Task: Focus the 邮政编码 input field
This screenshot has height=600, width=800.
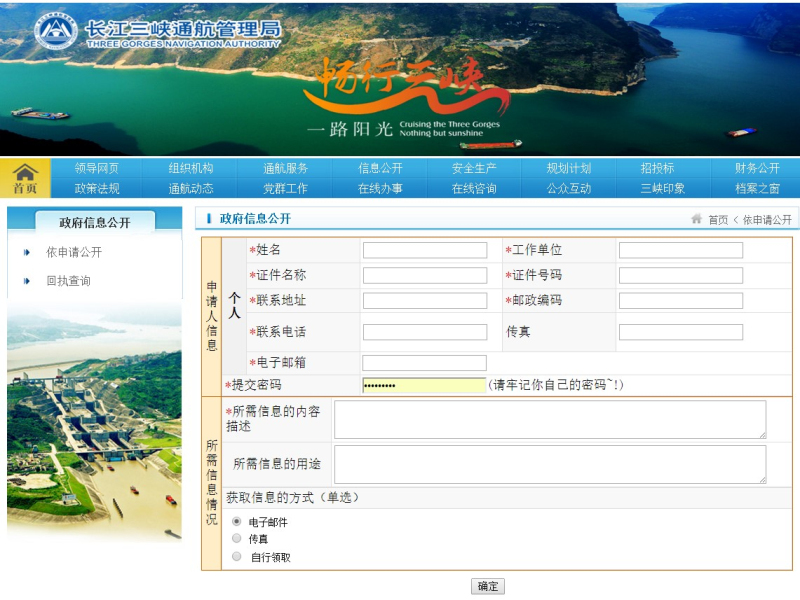Action: [x=681, y=301]
